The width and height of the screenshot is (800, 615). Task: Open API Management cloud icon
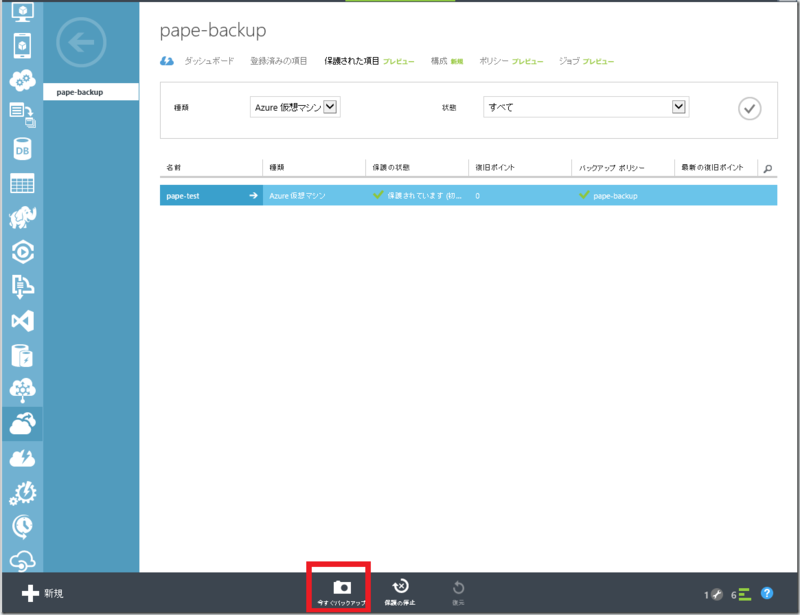tap(22, 560)
